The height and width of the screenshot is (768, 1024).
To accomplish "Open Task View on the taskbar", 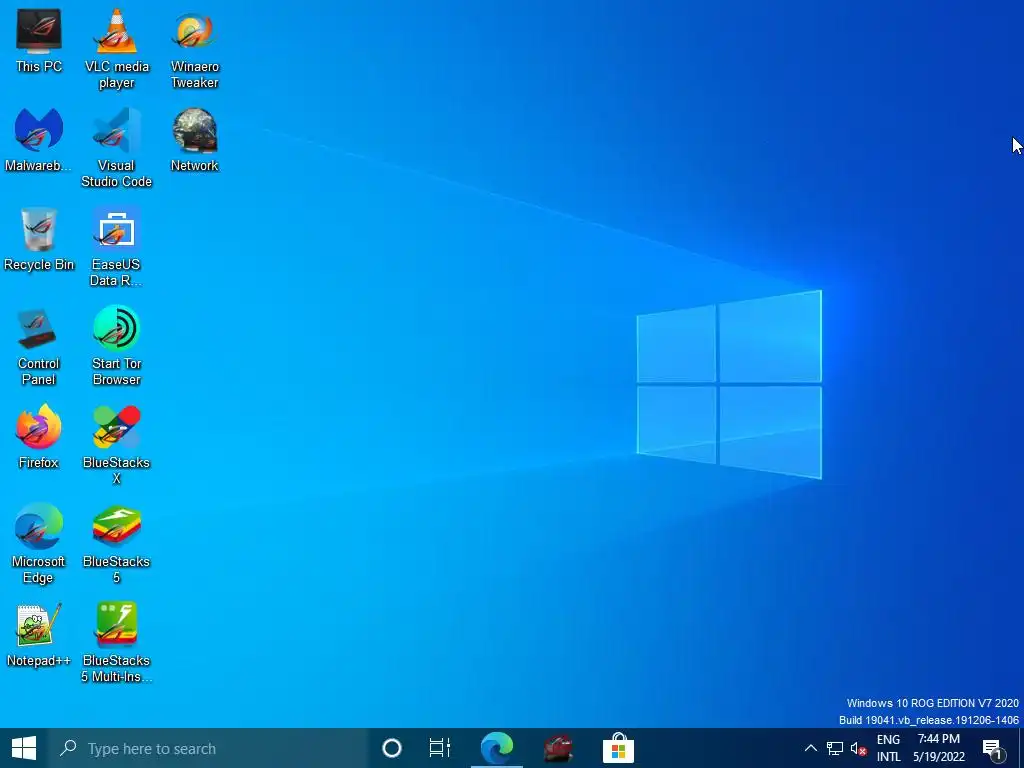I will [x=440, y=748].
